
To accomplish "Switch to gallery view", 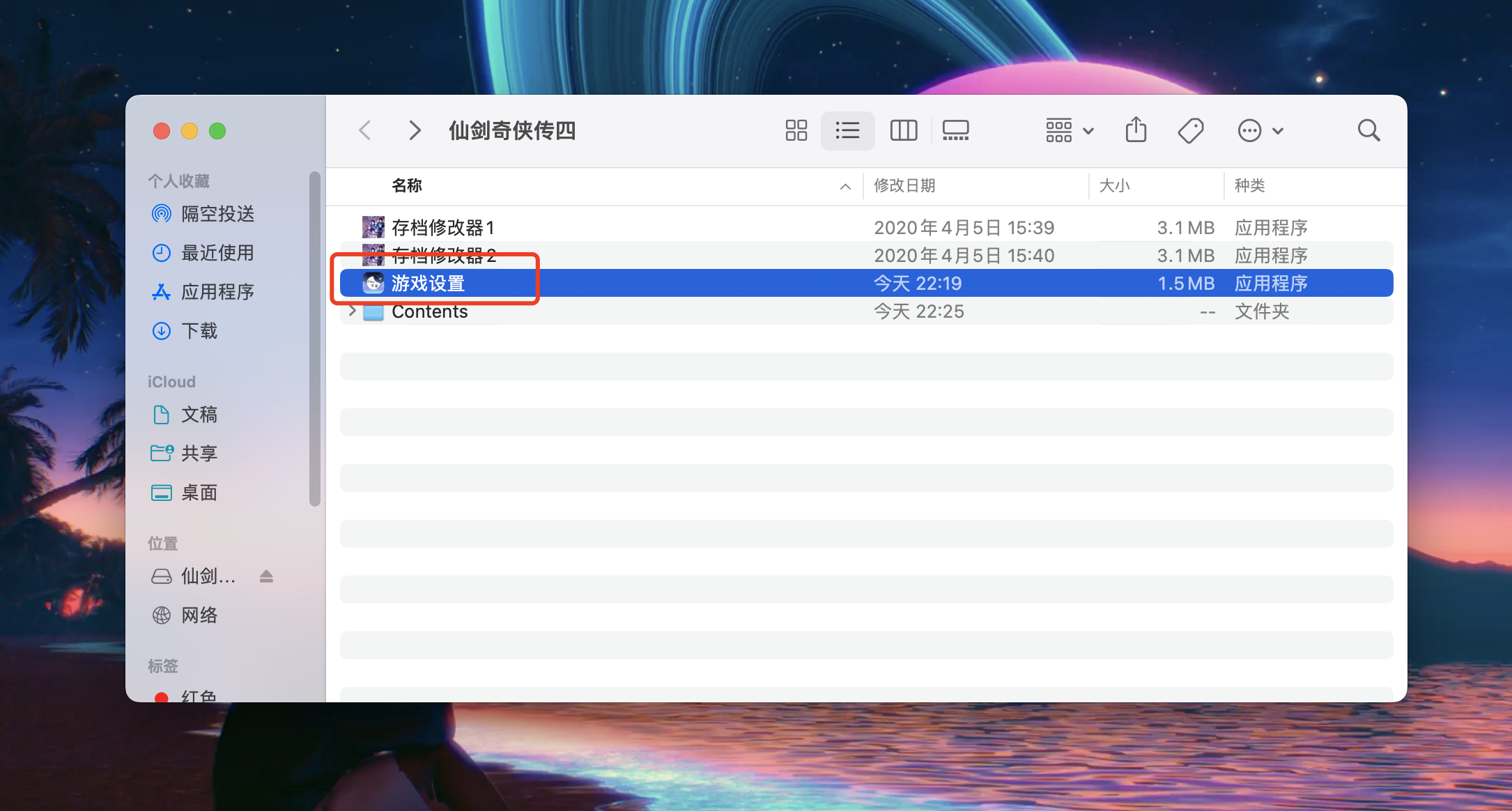I will click(955, 130).
